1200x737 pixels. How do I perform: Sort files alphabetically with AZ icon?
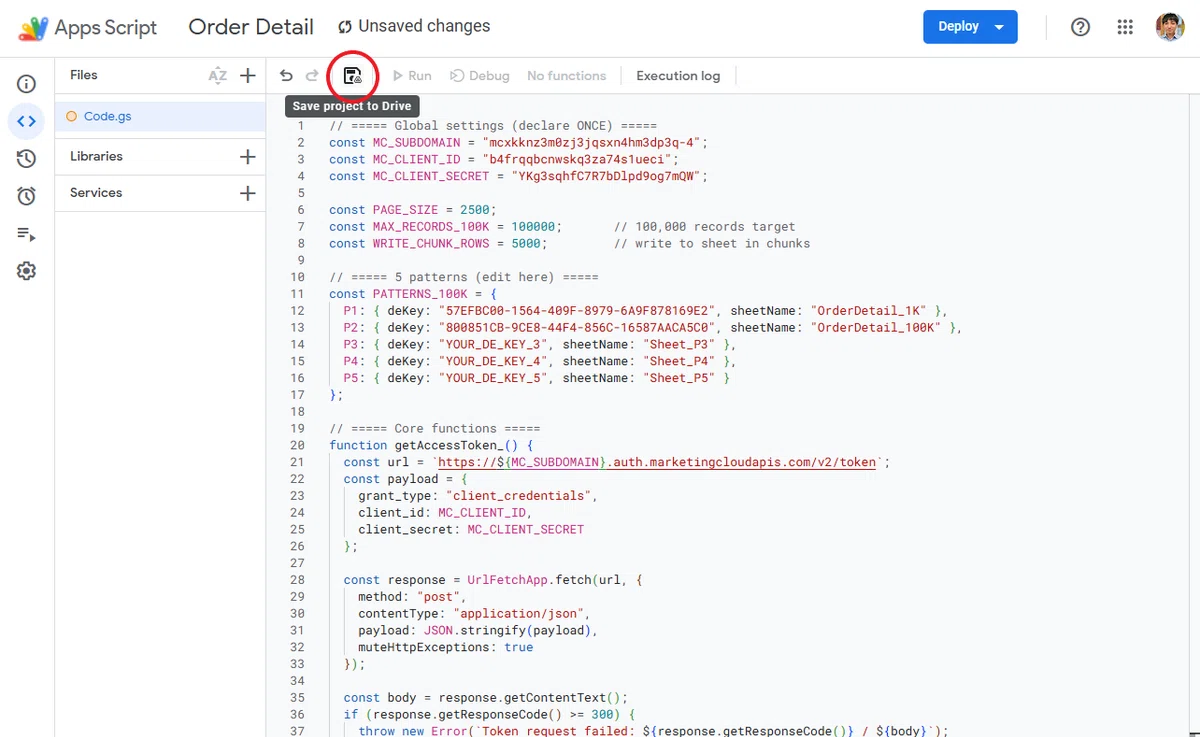[x=217, y=76]
